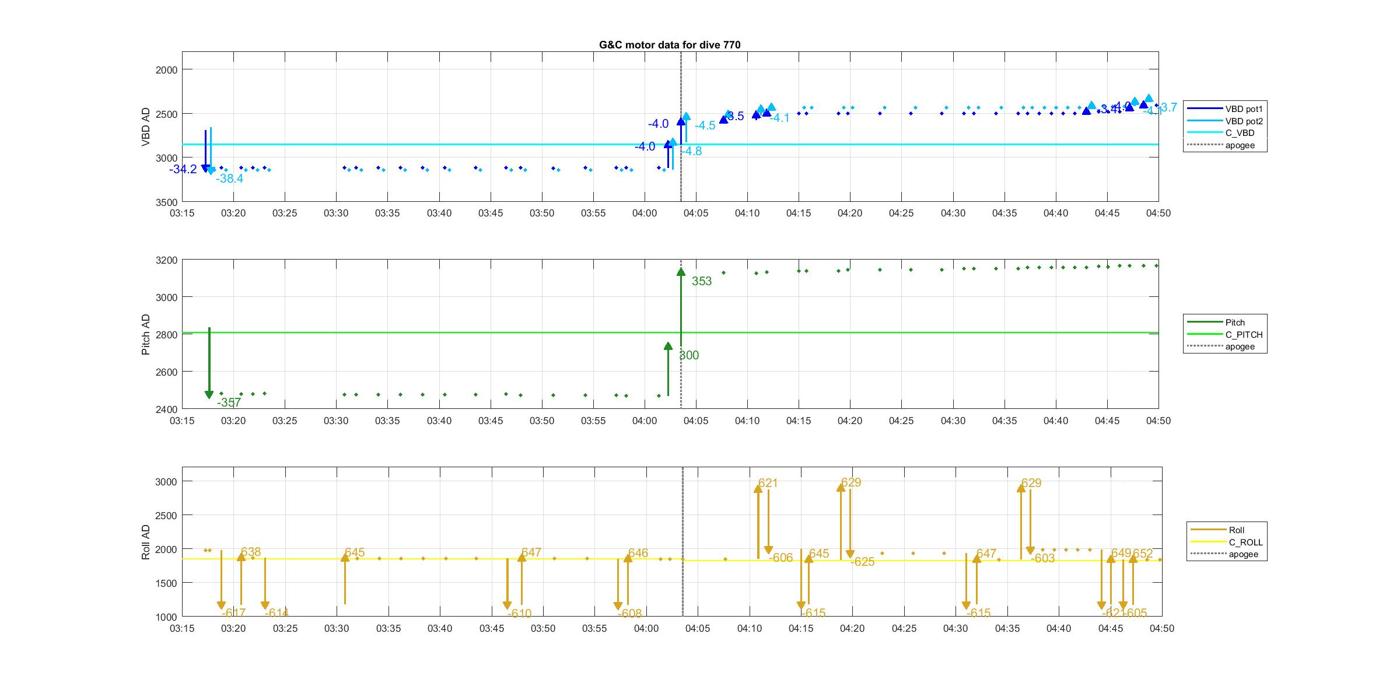Click the '646' roll move label

638,553
